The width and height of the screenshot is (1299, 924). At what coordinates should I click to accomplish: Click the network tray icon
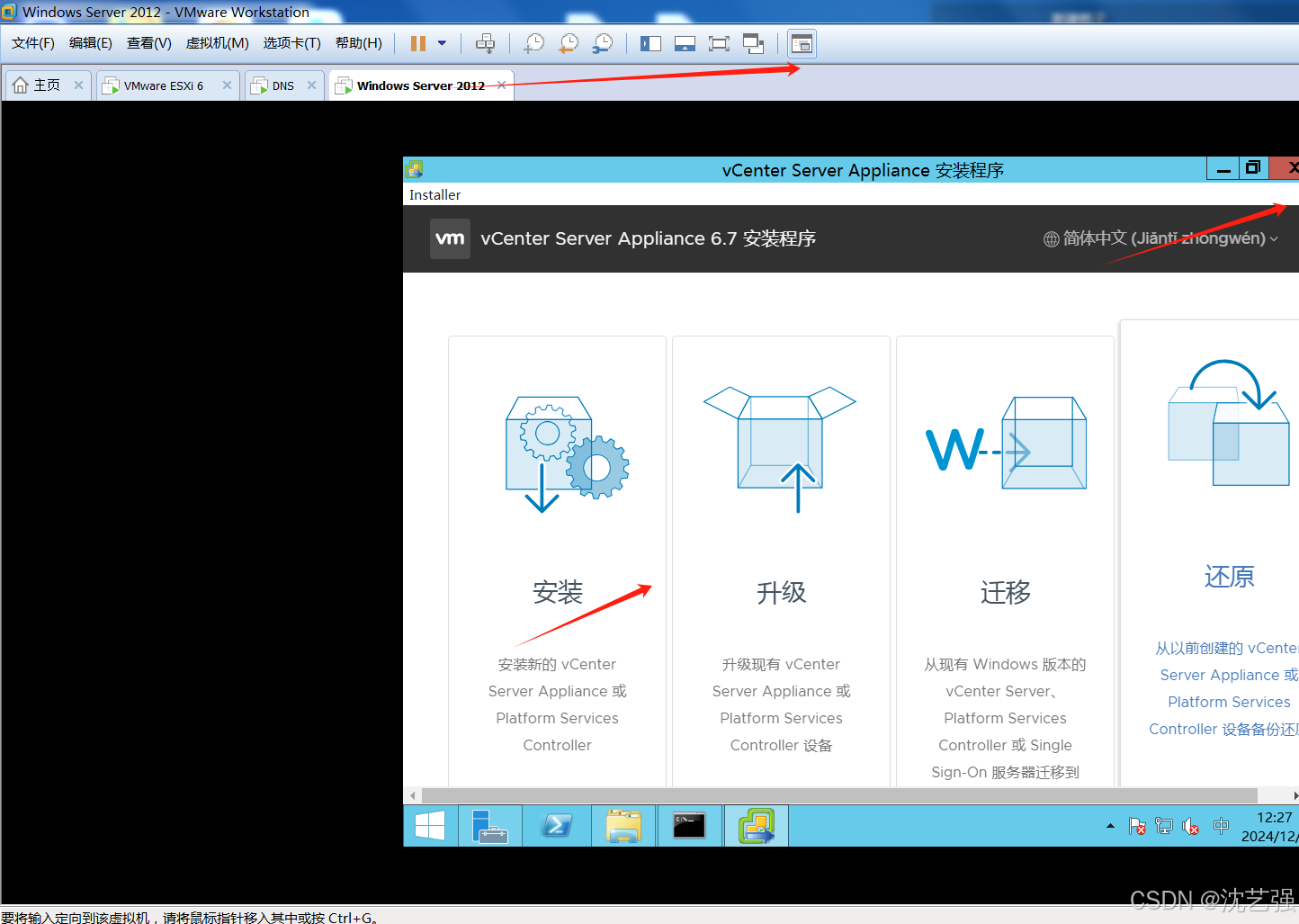tap(1164, 826)
